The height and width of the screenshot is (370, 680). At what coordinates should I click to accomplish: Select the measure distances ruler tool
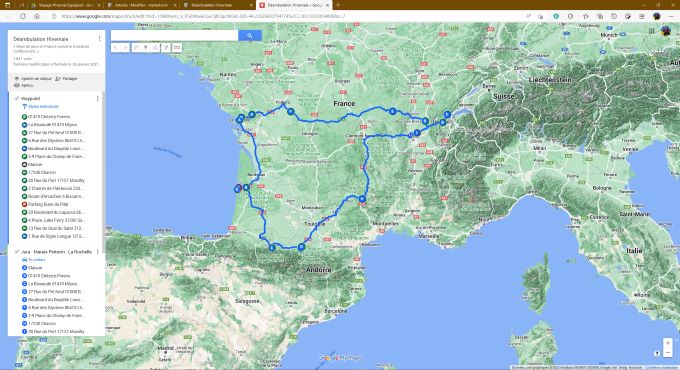pos(177,48)
